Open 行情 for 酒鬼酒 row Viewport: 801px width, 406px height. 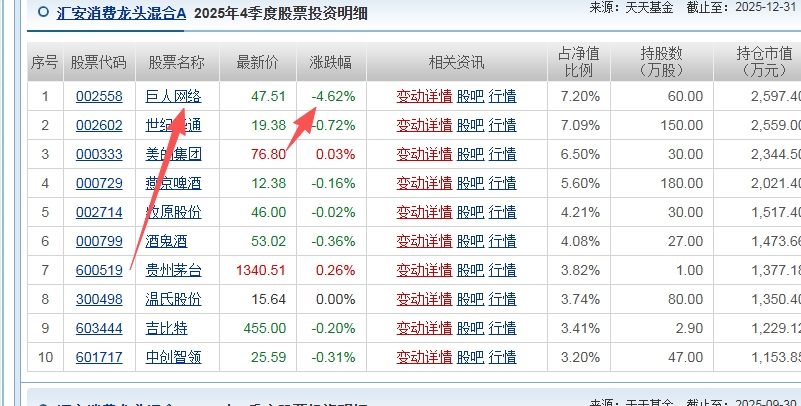click(x=503, y=241)
